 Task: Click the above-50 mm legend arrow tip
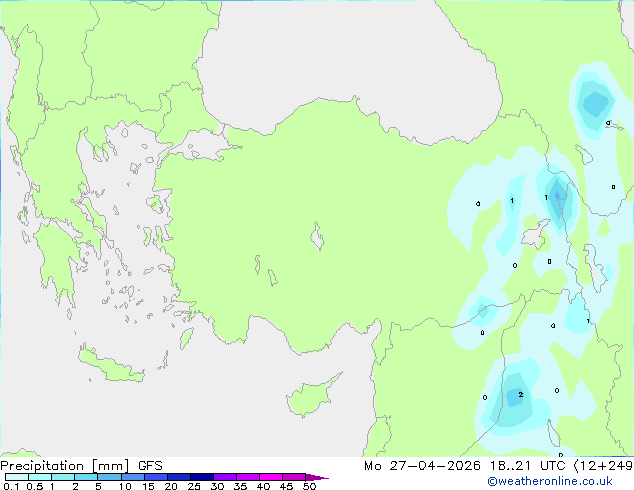[x=317, y=477]
